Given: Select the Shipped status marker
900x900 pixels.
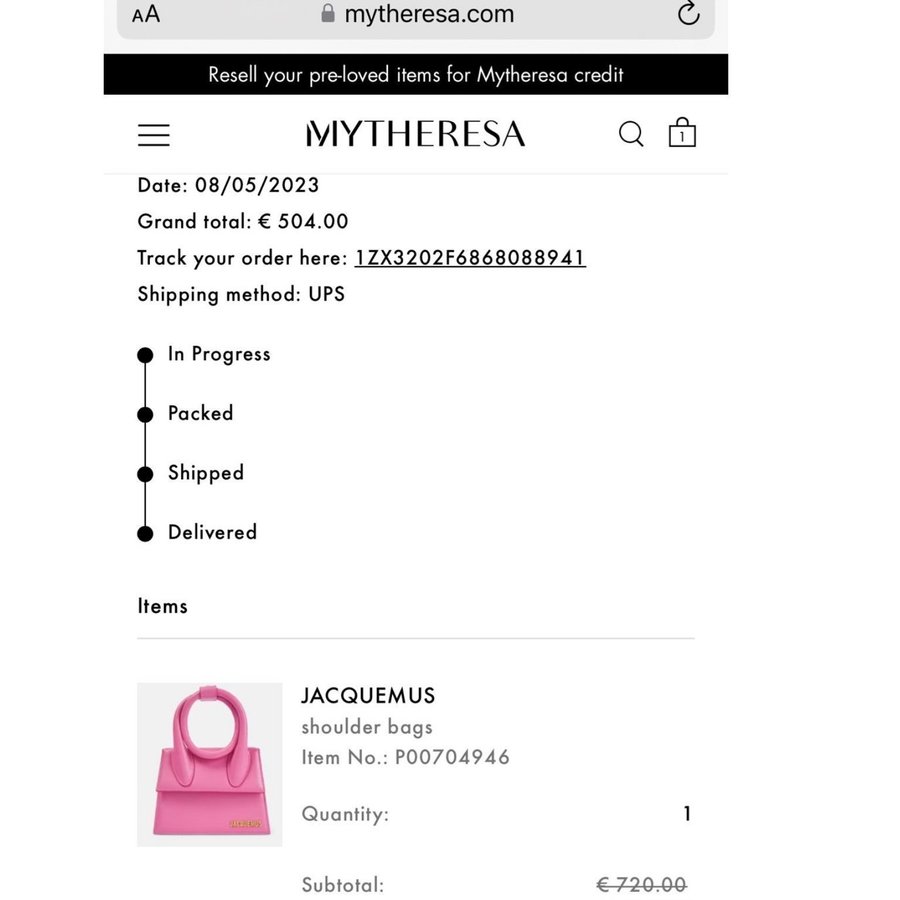Looking at the screenshot, I should point(146,474).
